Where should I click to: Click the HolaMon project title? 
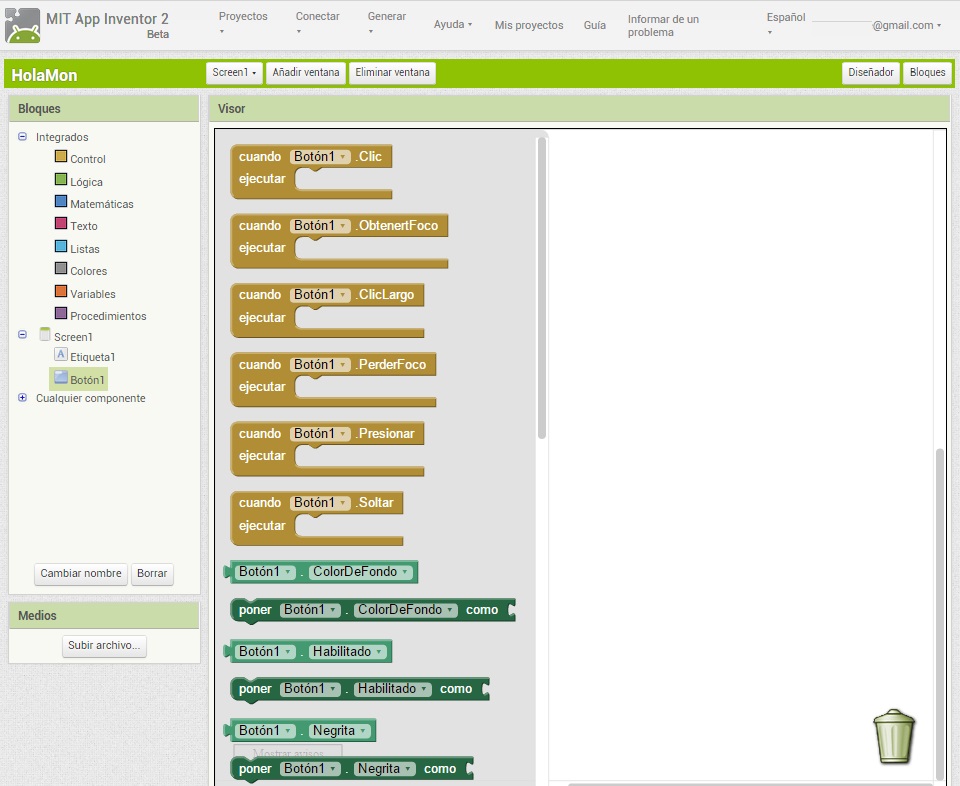[44, 75]
